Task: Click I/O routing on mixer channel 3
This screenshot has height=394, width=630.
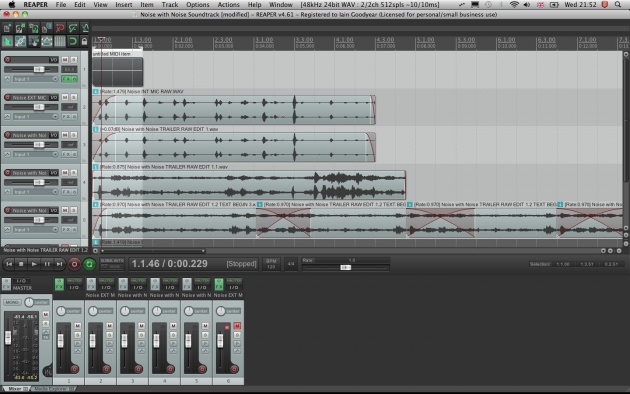Action: [138, 287]
